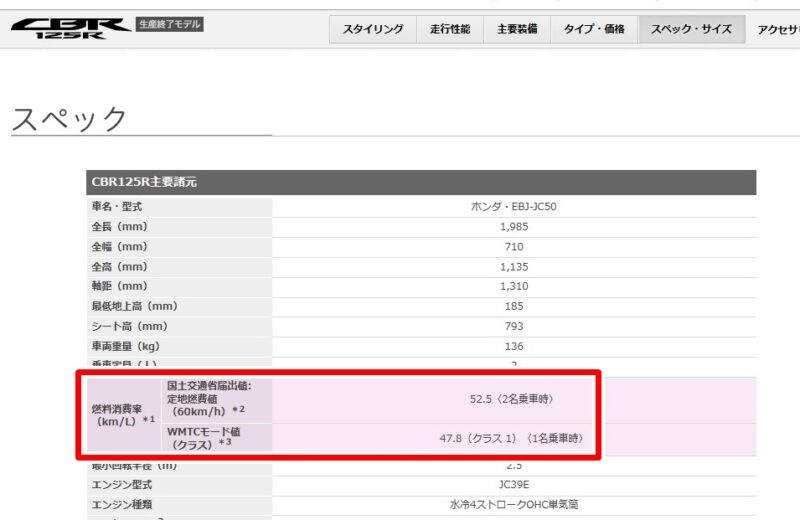Click the 軸距 (mm) label
Screen dimensions: 800x520
point(119,286)
